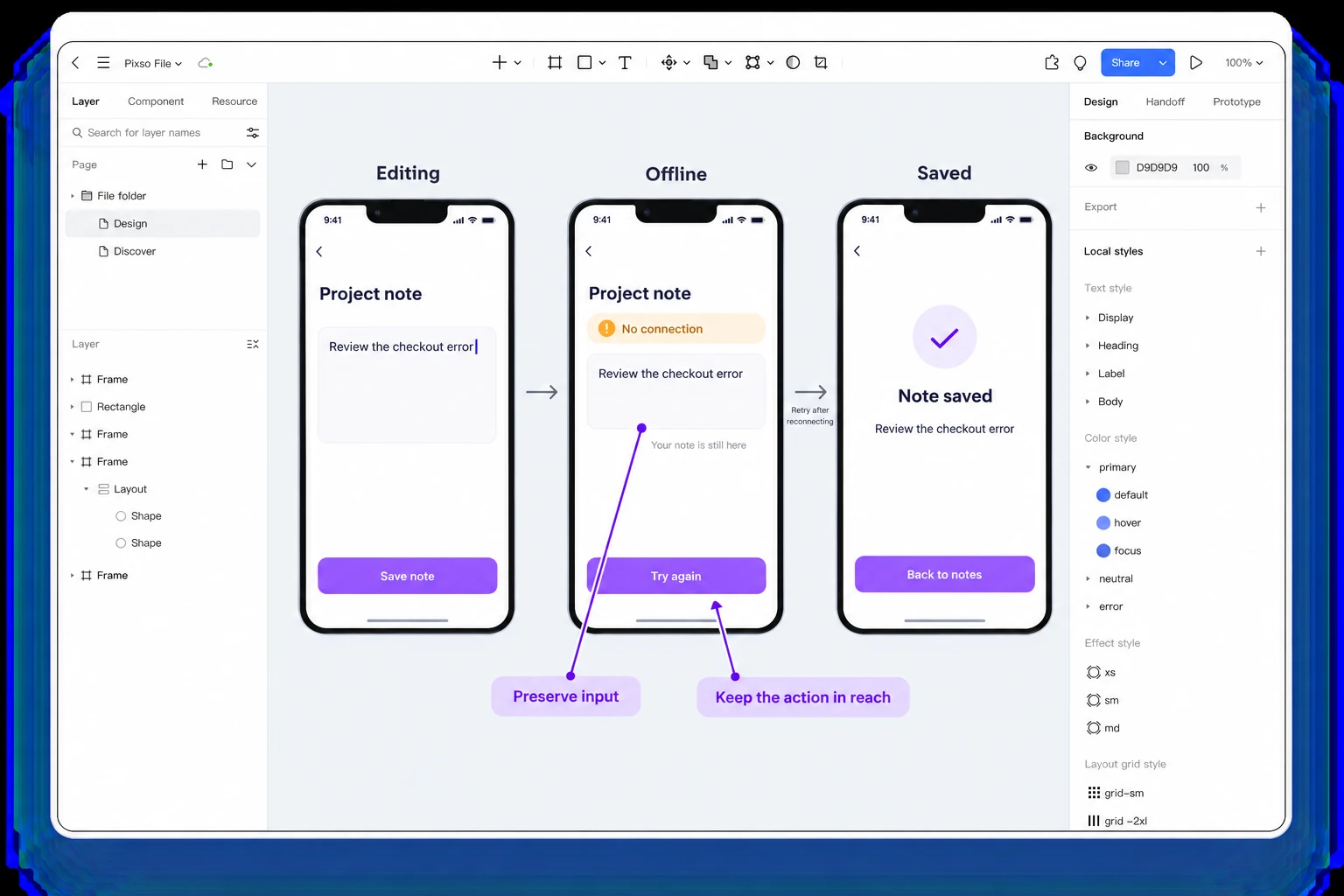Click the D9D9D9 background color swatch
This screenshot has height=896, width=1344.
point(1122,168)
